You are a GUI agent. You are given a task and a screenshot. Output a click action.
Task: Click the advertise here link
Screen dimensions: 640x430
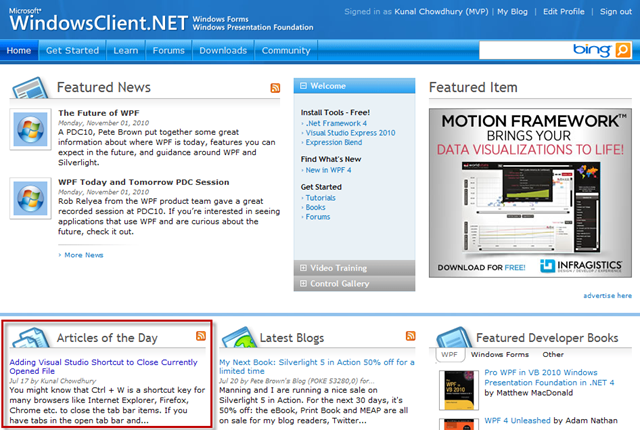tap(607, 295)
